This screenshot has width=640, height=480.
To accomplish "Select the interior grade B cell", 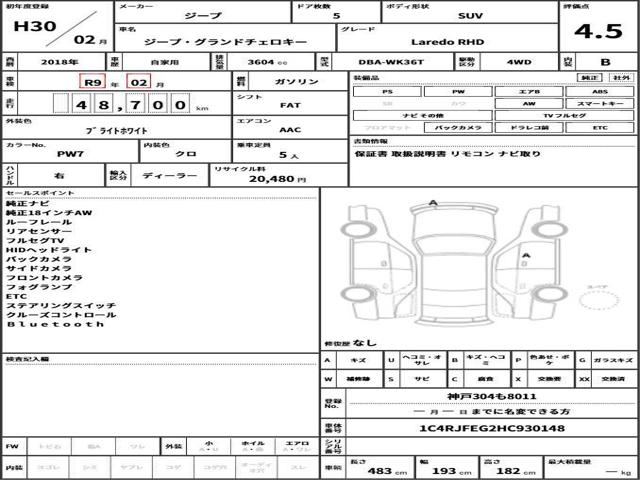I will (x=605, y=62).
